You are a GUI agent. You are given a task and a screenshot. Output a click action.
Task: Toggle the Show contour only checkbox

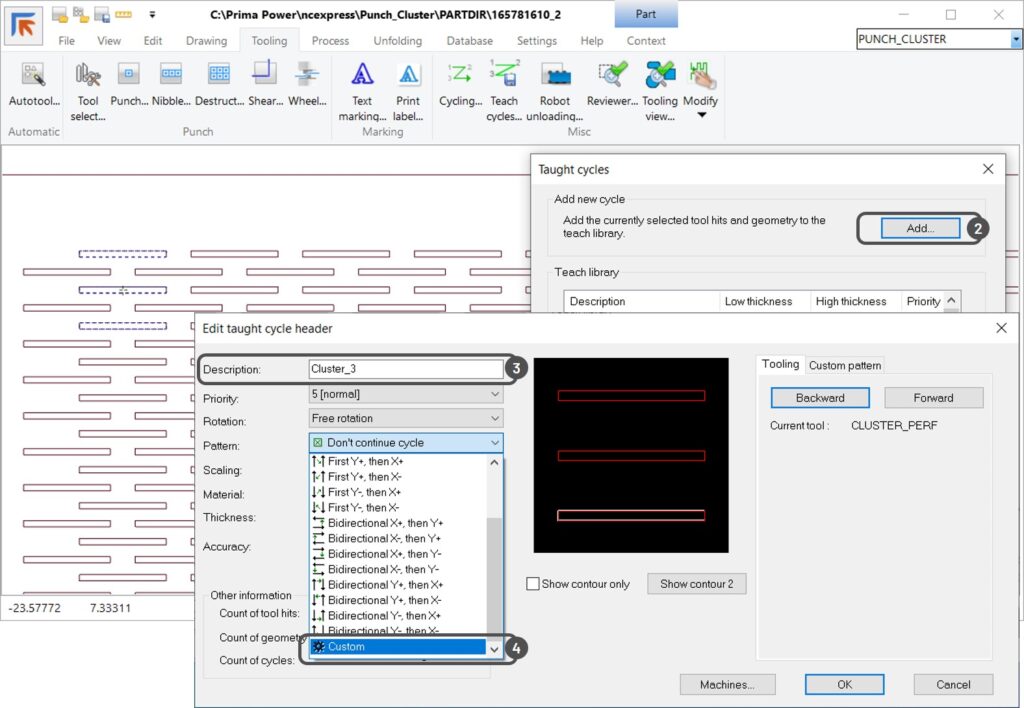pos(533,584)
